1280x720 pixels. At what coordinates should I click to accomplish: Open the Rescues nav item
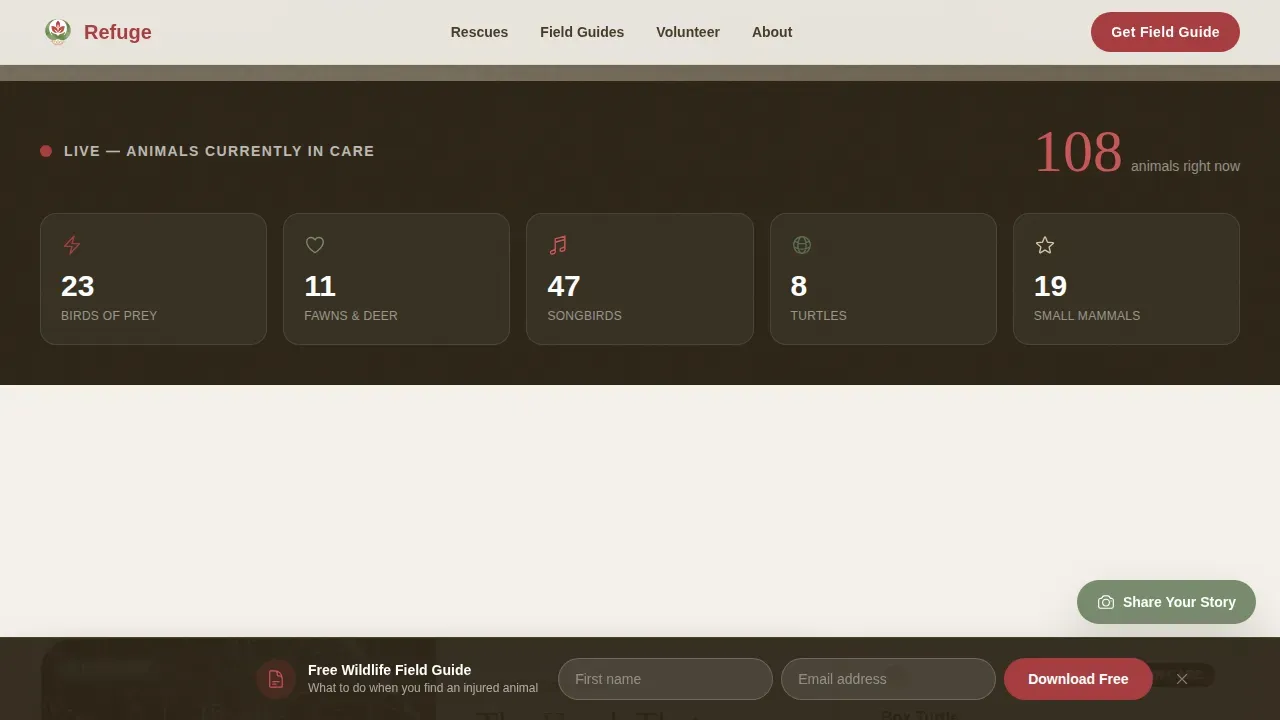click(479, 32)
